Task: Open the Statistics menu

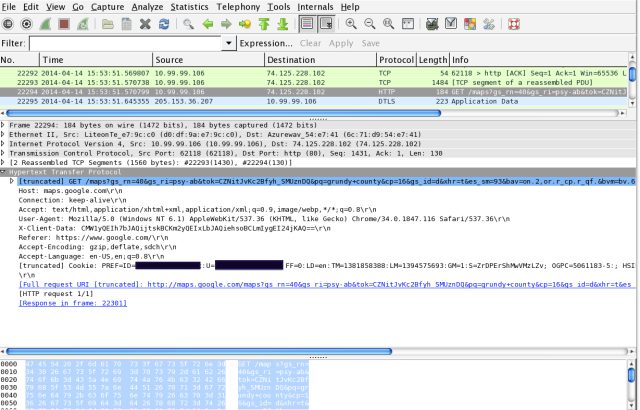Action: (189, 7)
